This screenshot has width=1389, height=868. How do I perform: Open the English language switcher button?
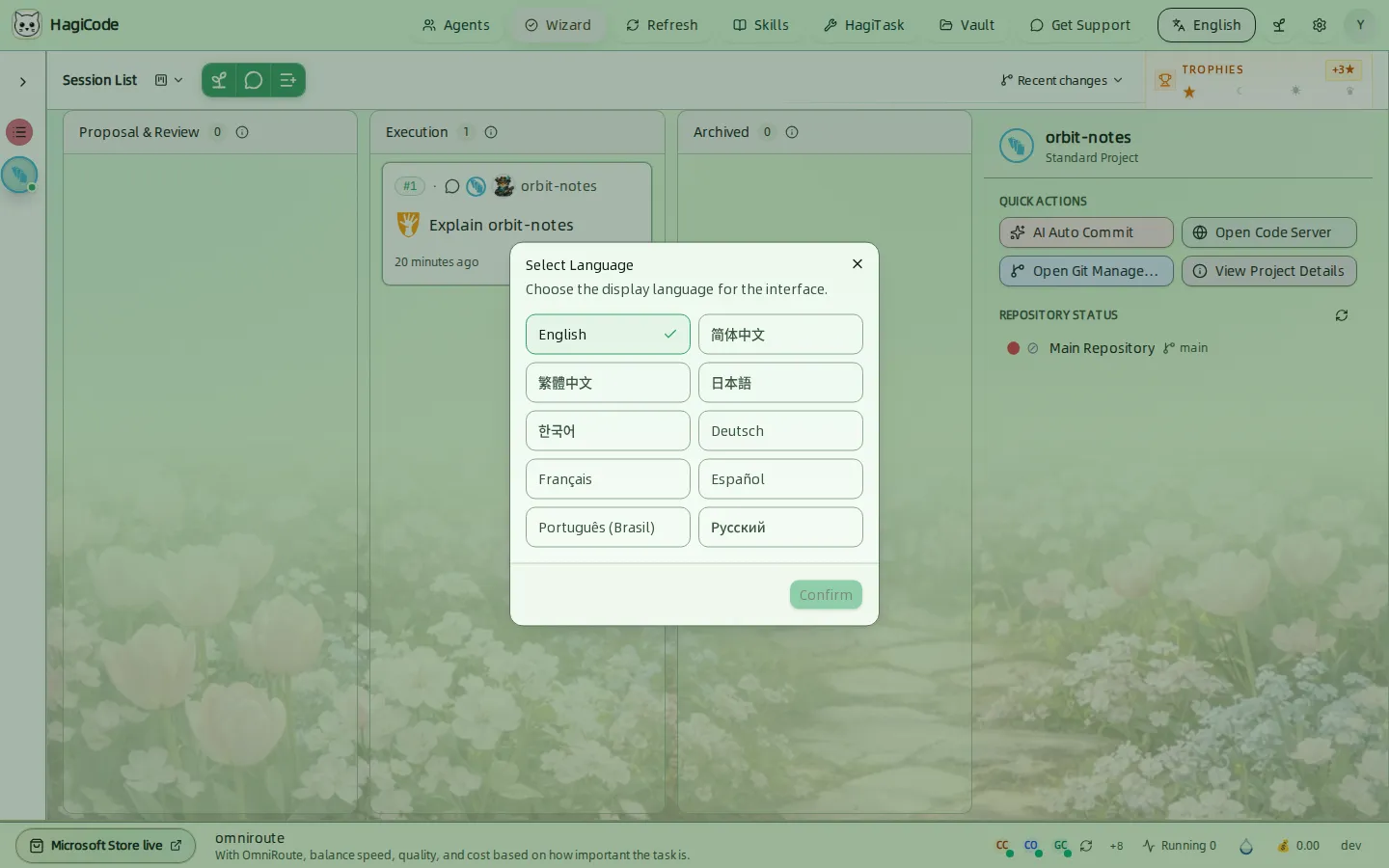1207,25
